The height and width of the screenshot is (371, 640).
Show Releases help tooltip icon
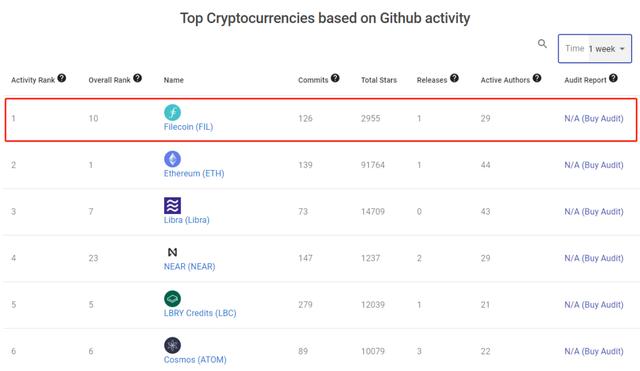454,78
